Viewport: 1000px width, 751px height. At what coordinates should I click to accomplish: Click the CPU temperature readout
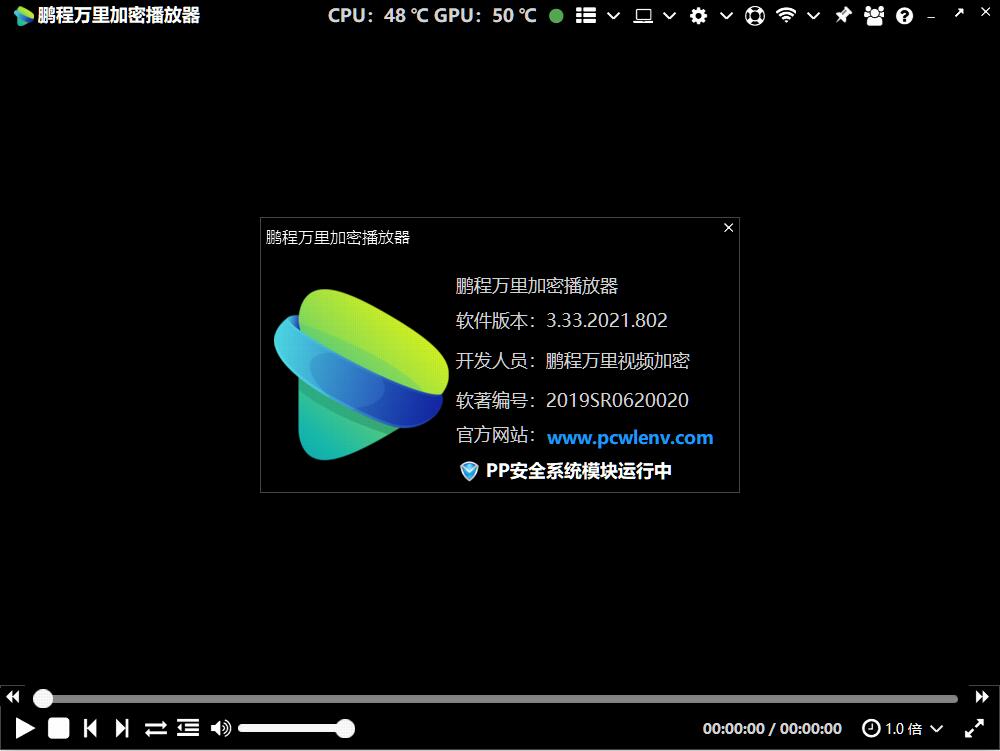(378, 16)
